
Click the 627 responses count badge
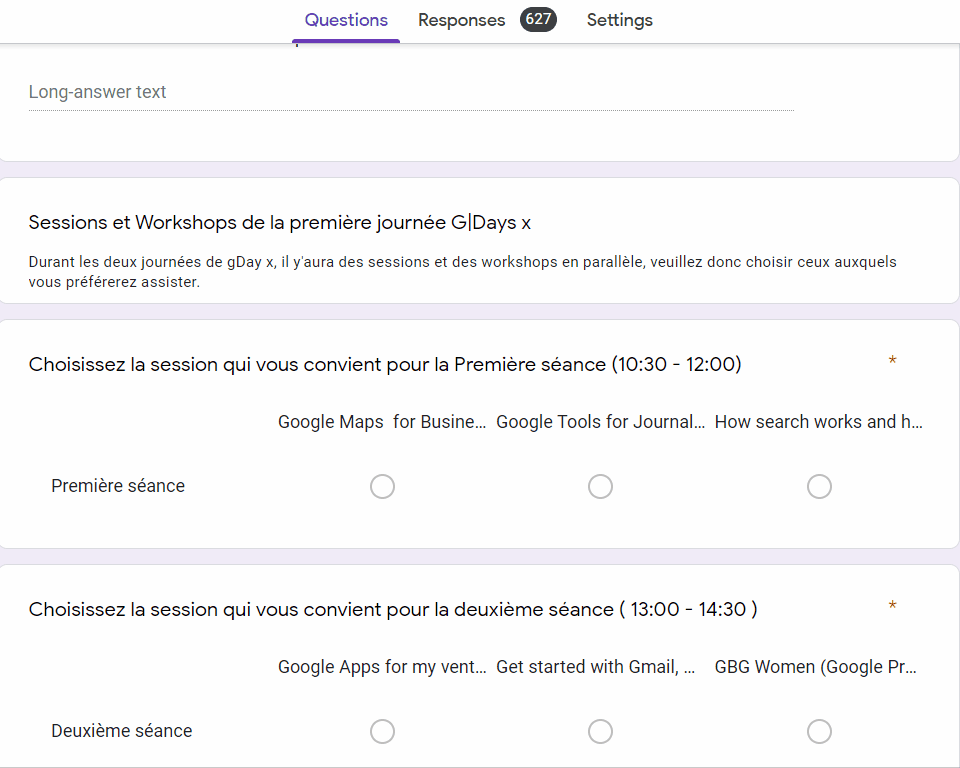(538, 19)
